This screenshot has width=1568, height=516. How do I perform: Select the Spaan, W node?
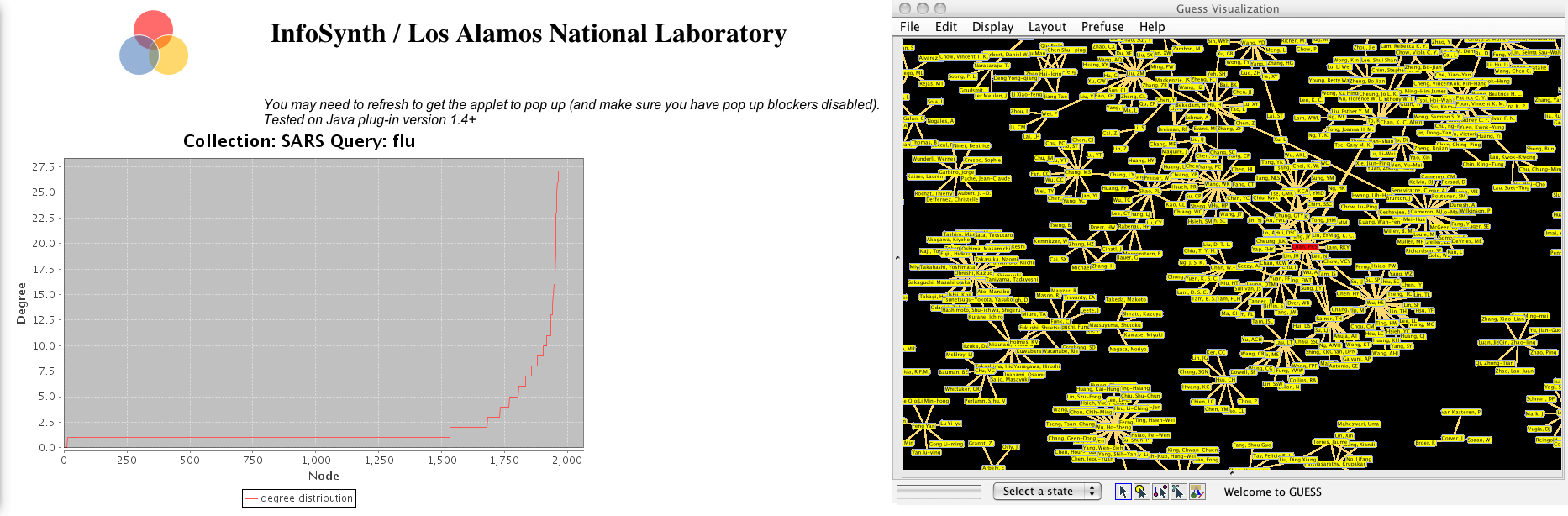coord(1479,440)
